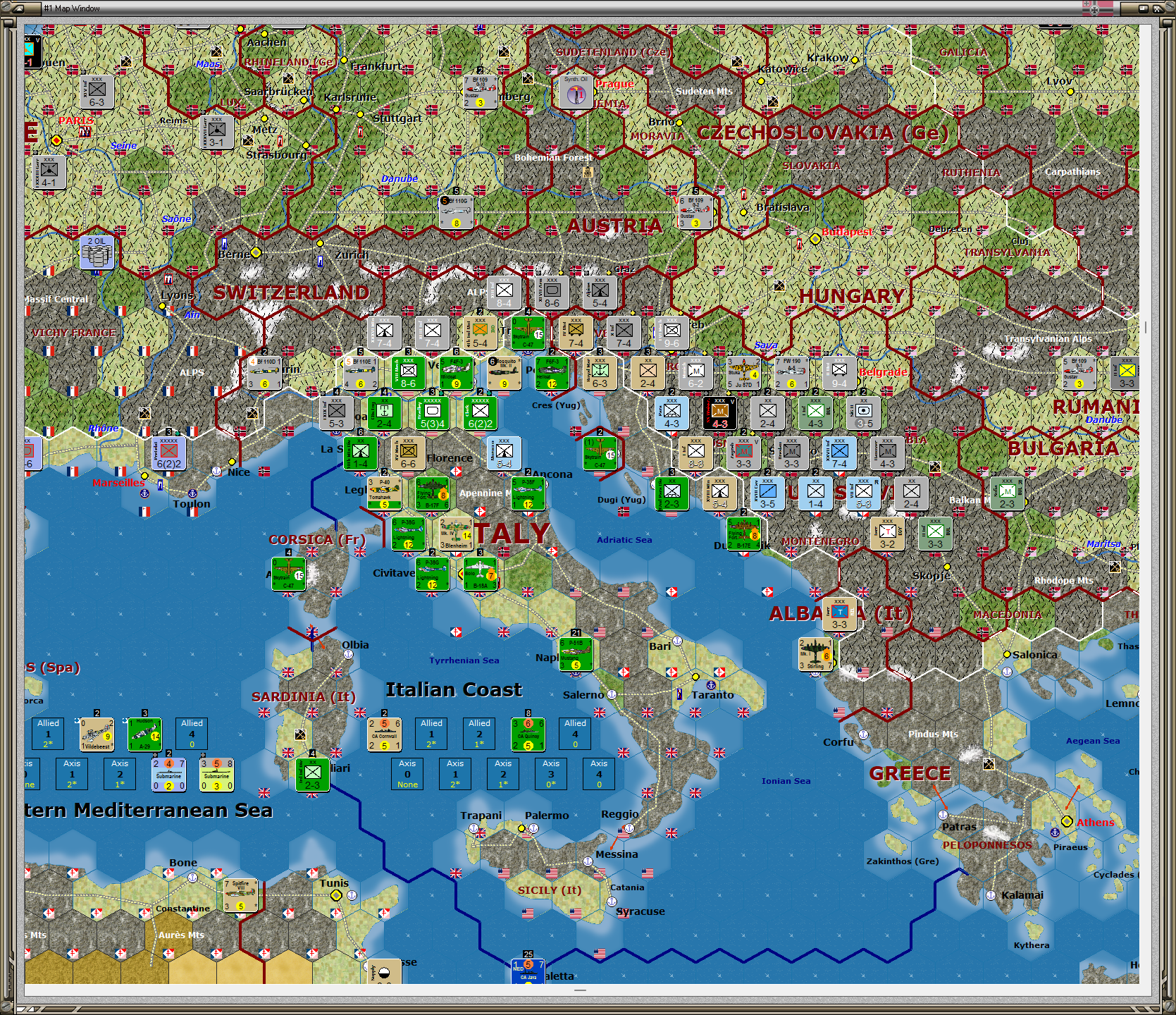Select the Bf 110E fighter counter
1176x1015 pixels.
pos(360,373)
